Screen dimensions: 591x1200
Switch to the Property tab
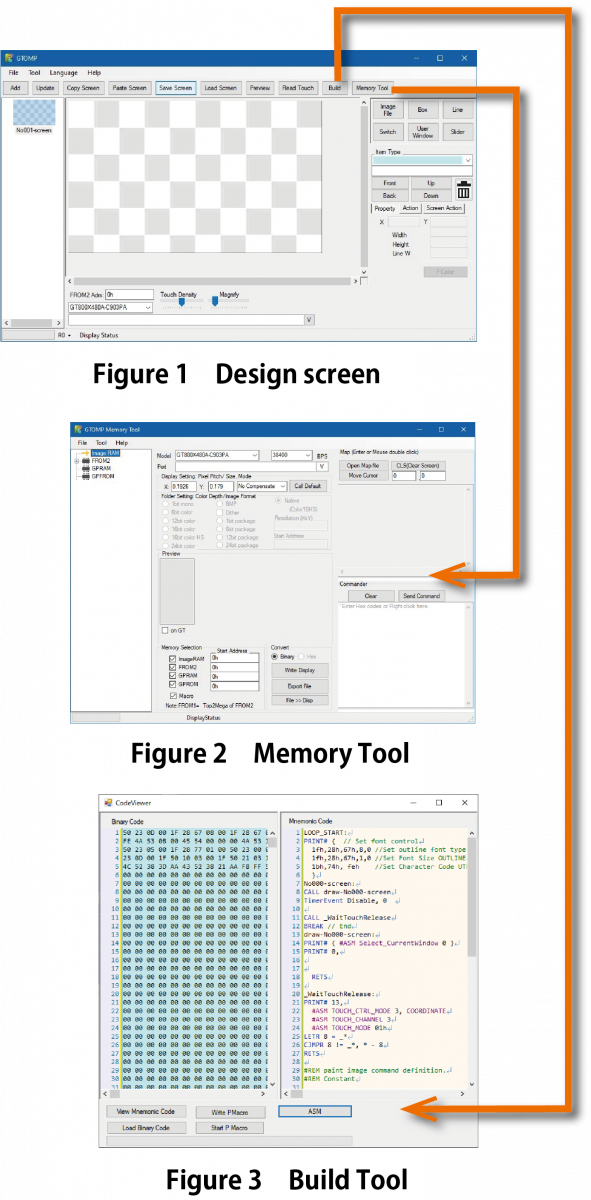pos(385,209)
